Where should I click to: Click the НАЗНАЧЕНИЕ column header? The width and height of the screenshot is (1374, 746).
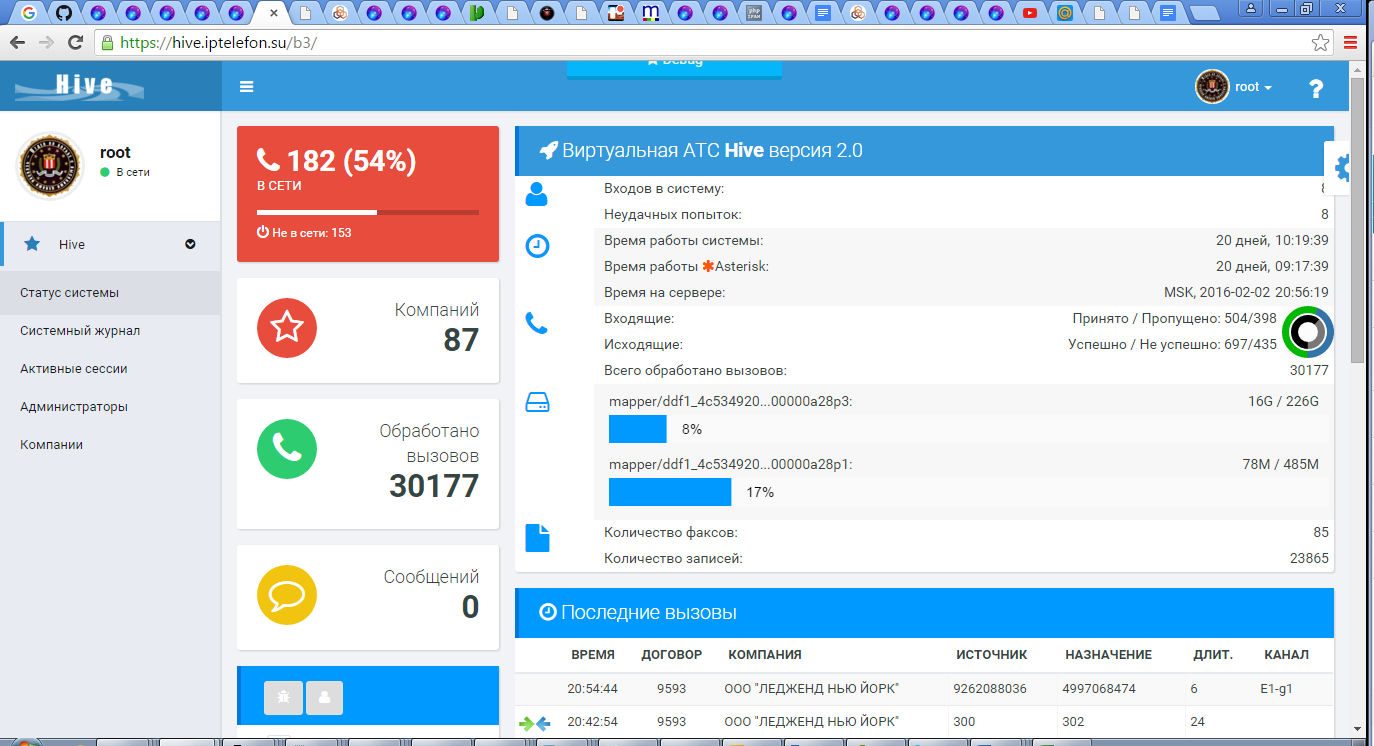pos(1109,655)
